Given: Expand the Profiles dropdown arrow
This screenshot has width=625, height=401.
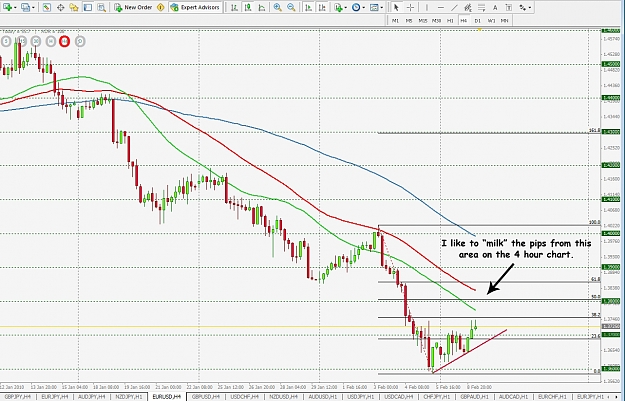Looking at the screenshot, I should (x=33, y=8).
